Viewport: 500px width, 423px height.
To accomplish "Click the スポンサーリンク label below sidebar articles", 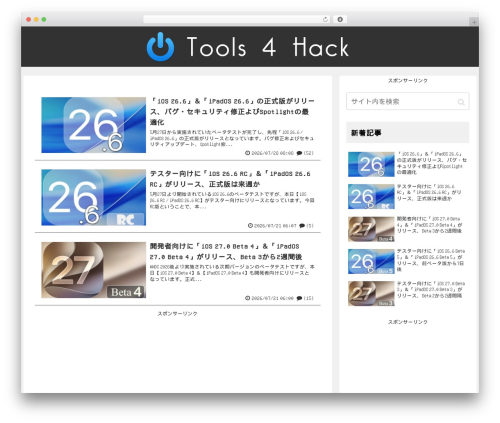I will tap(407, 322).
